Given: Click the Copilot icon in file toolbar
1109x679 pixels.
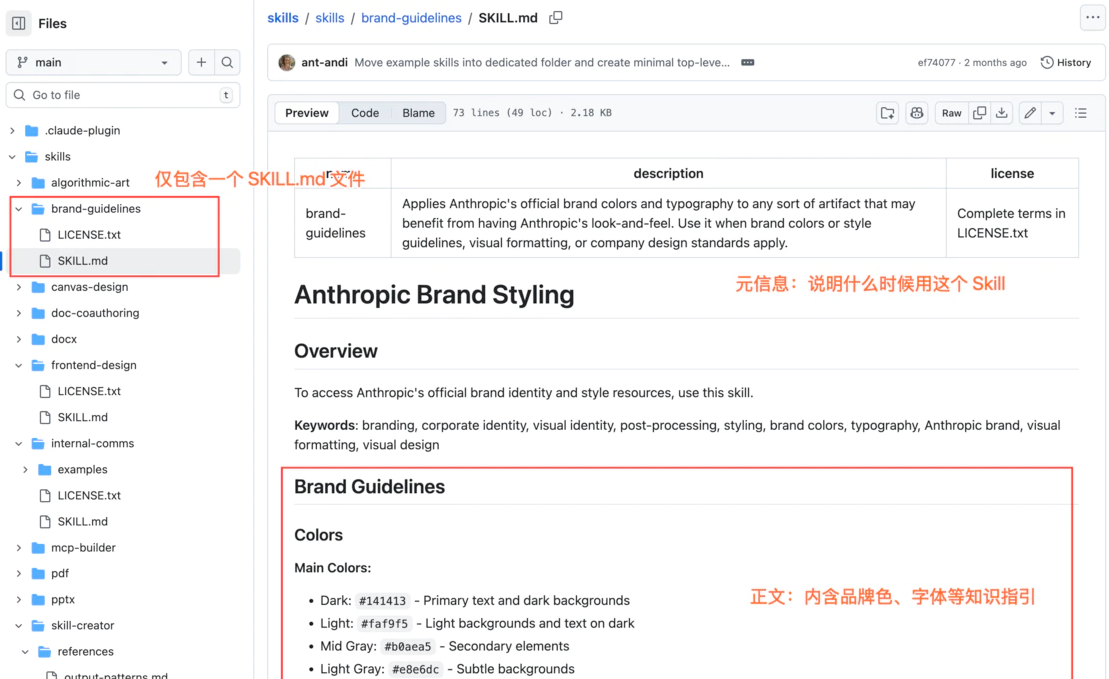Looking at the screenshot, I should [917, 113].
